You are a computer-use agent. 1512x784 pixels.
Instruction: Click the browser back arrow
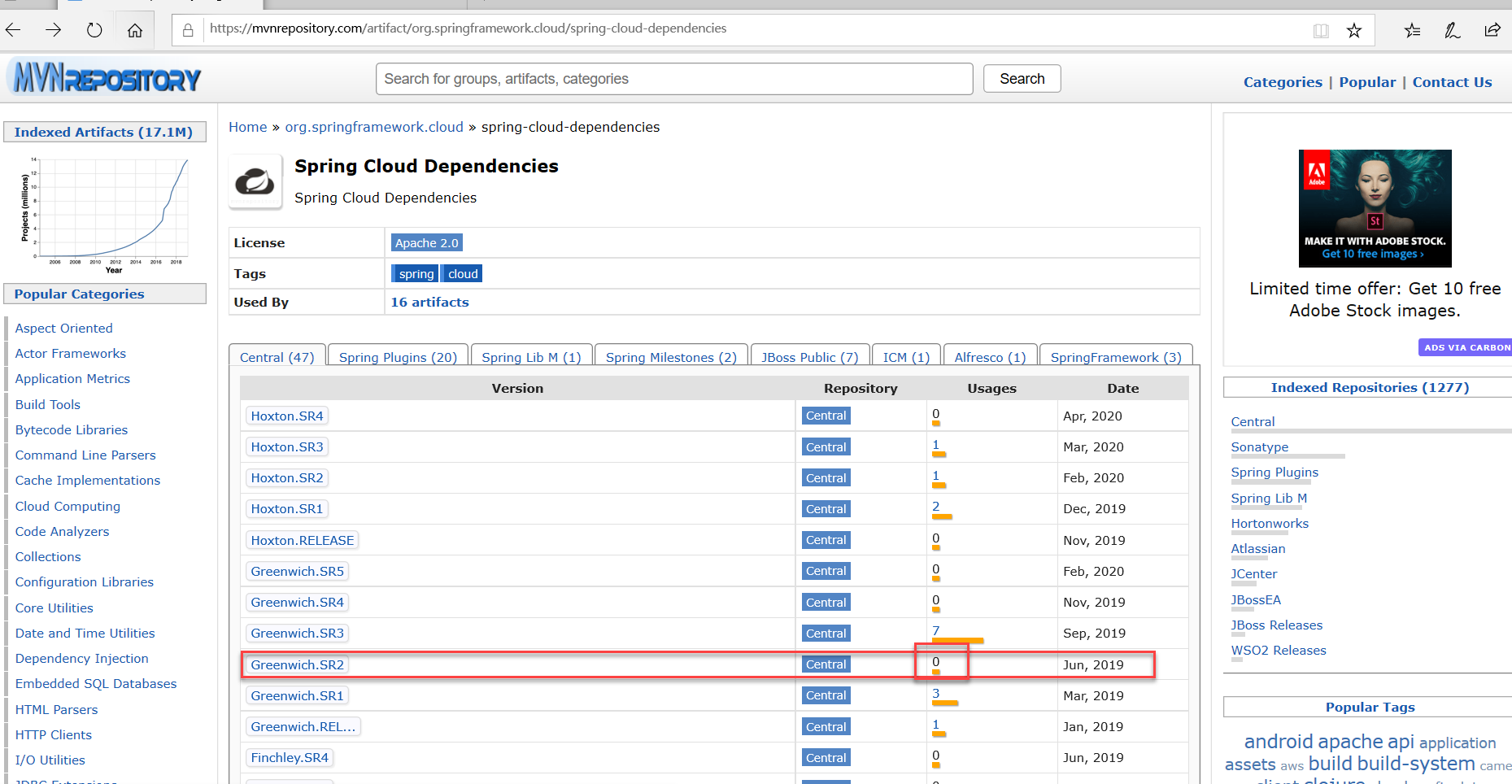(x=13, y=30)
